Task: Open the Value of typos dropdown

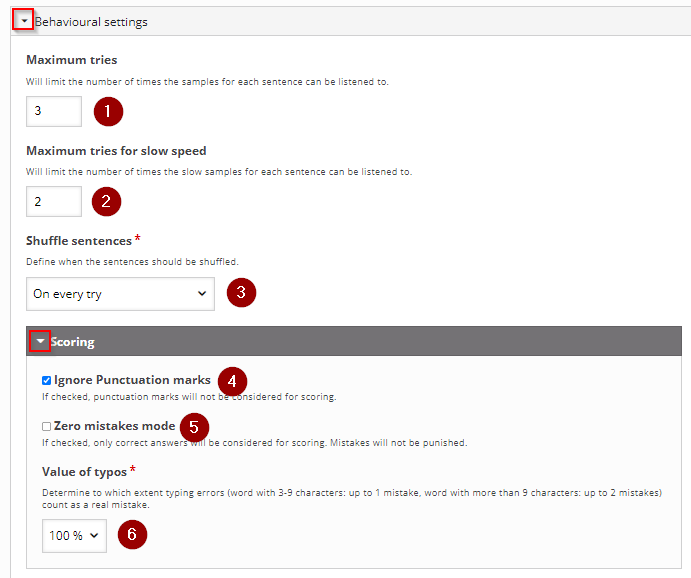Action: point(74,536)
